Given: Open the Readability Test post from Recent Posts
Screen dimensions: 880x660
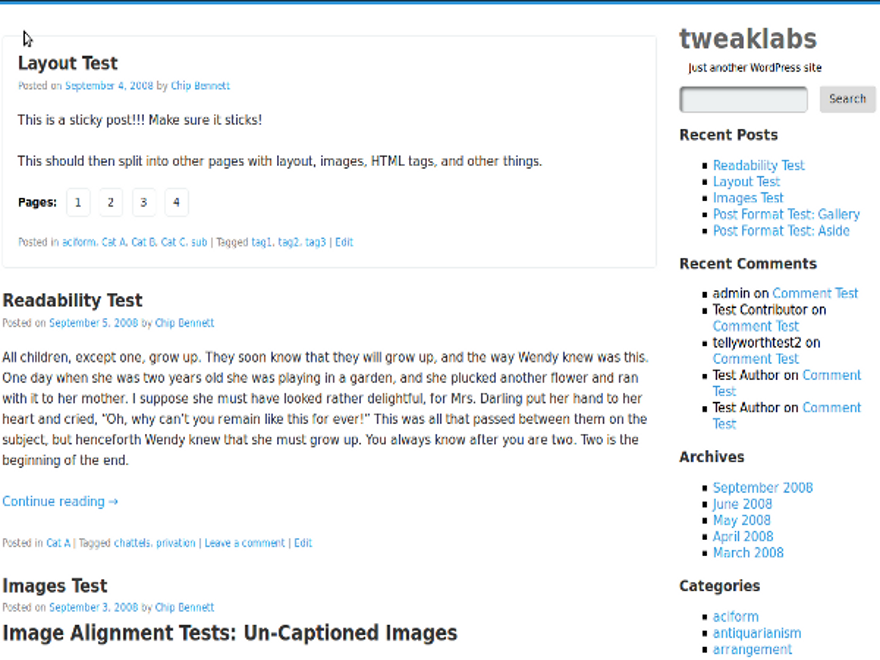Looking at the screenshot, I should click(x=759, y=165).
